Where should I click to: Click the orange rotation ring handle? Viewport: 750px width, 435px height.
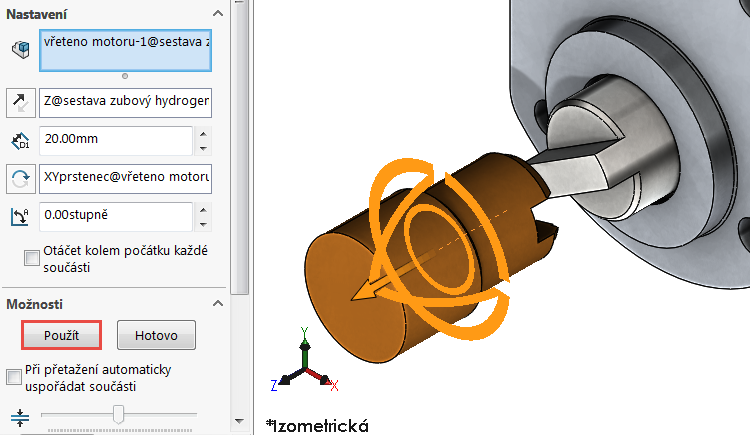(440, 249)
